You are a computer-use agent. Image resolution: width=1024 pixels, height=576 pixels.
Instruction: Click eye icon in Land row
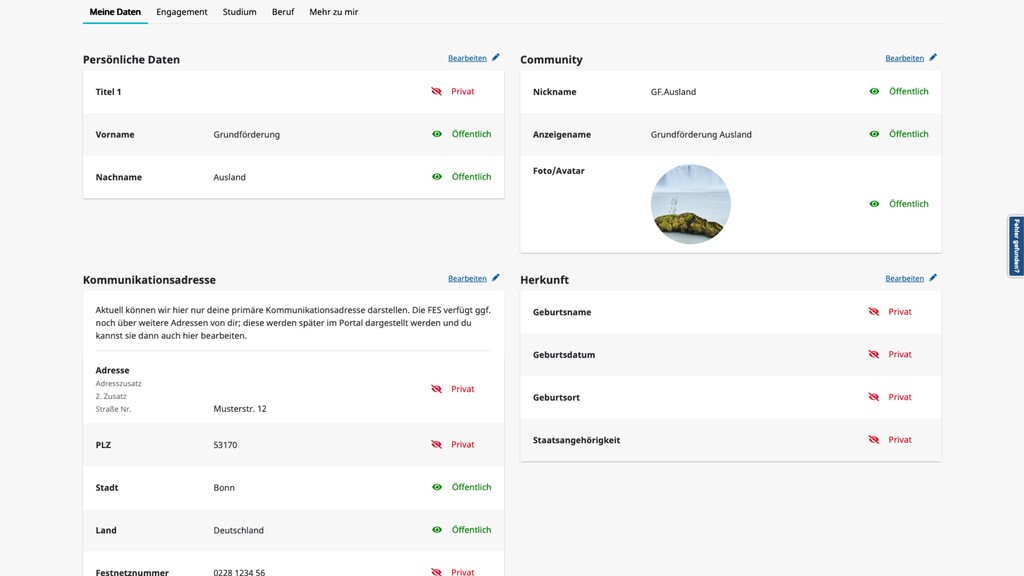[x=437, y=530]
